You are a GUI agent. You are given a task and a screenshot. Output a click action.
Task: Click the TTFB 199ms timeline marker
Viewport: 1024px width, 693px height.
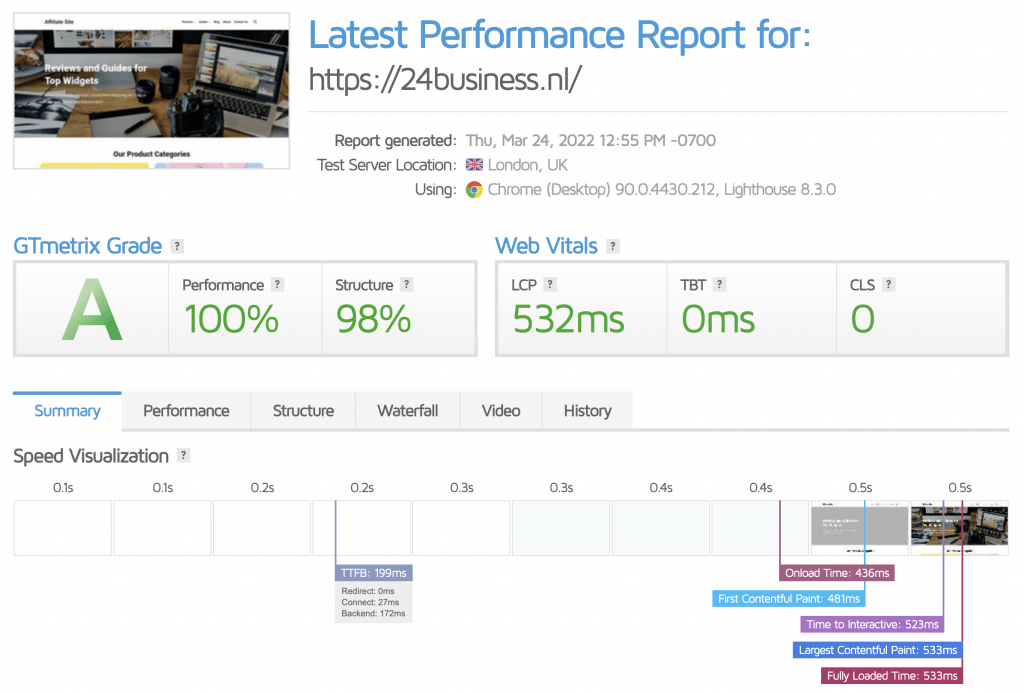click(373, 572)
